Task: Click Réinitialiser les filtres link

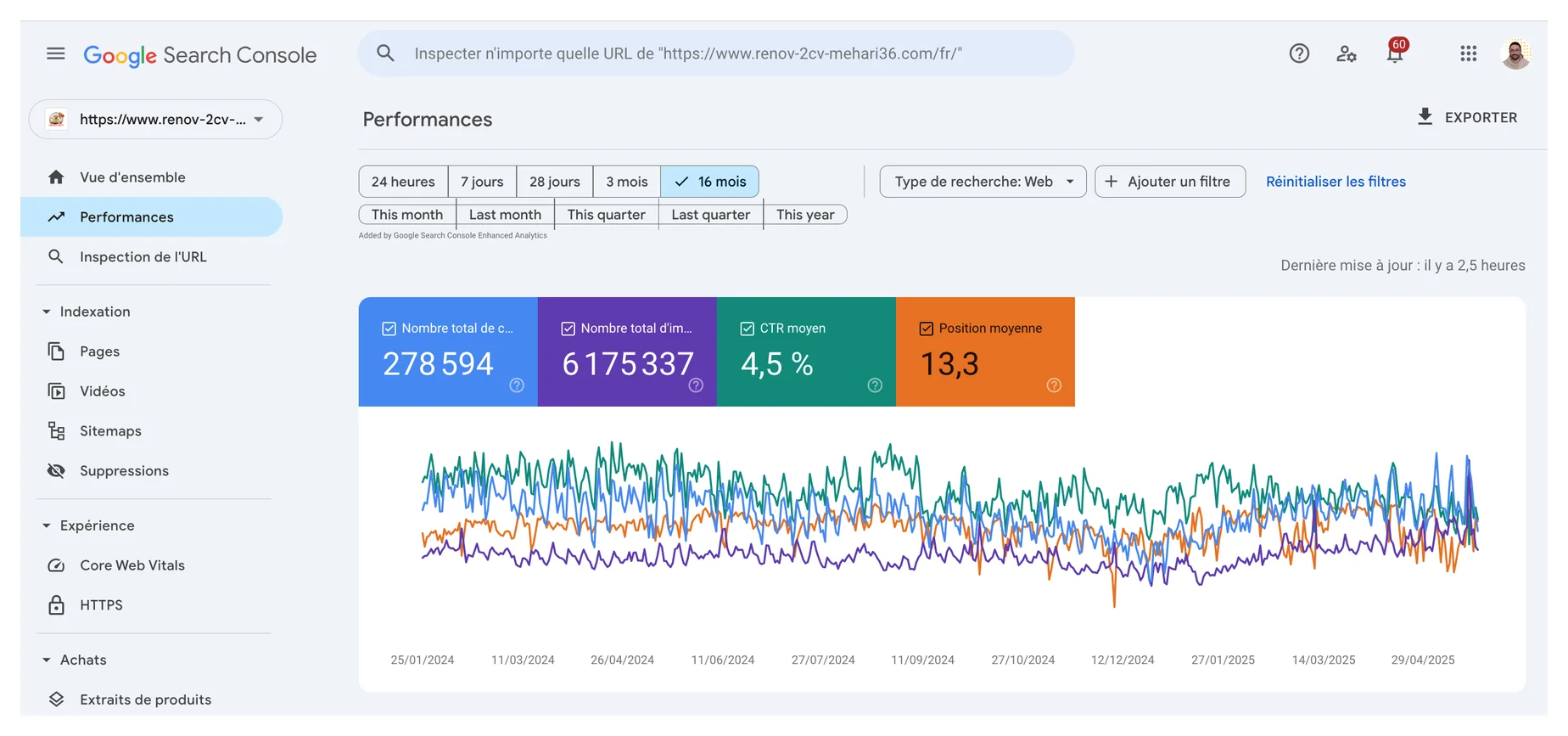Action: [1336, 182]
